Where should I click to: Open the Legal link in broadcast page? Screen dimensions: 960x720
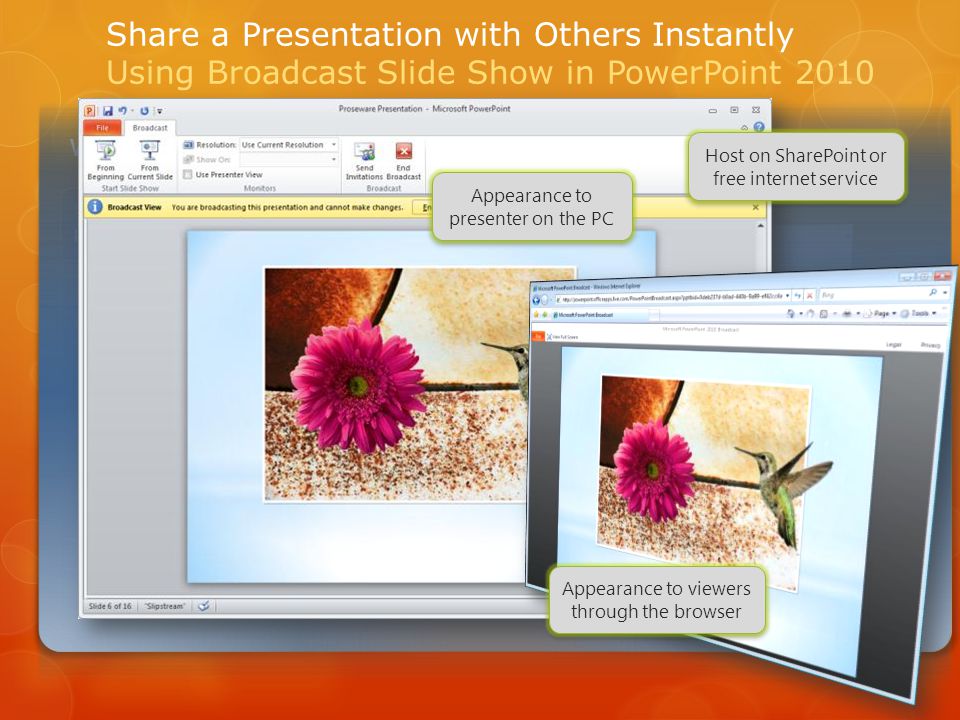coord(894,345)
